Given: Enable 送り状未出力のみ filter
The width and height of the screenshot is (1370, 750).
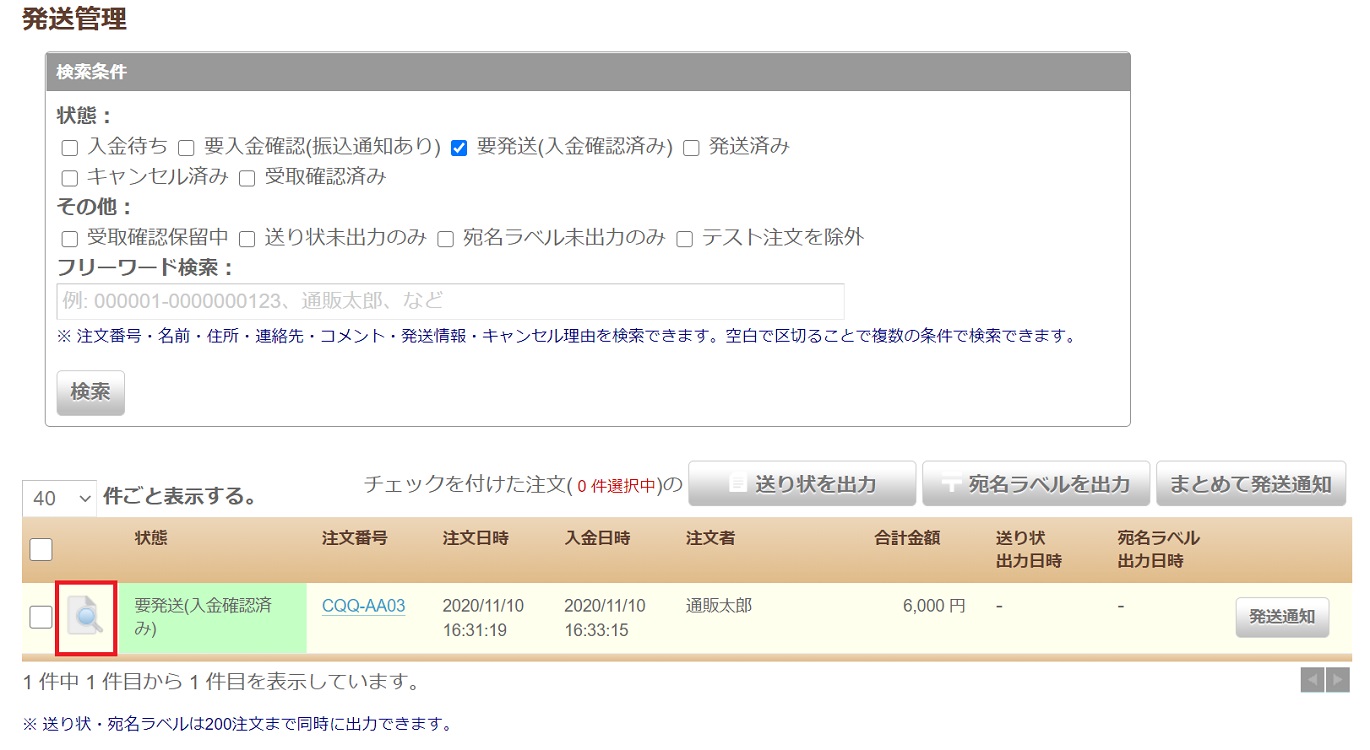Looking at the screenshot, I should pos(247,239).
